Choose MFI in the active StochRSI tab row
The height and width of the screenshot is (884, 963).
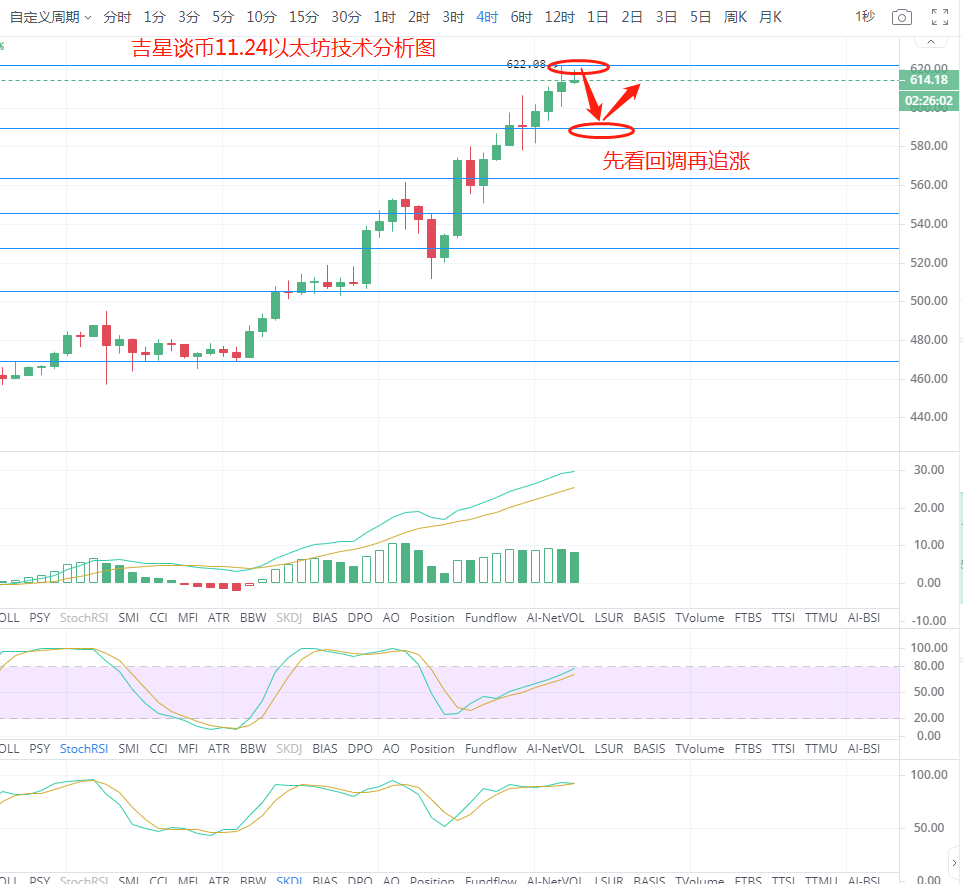click(188, 748)
